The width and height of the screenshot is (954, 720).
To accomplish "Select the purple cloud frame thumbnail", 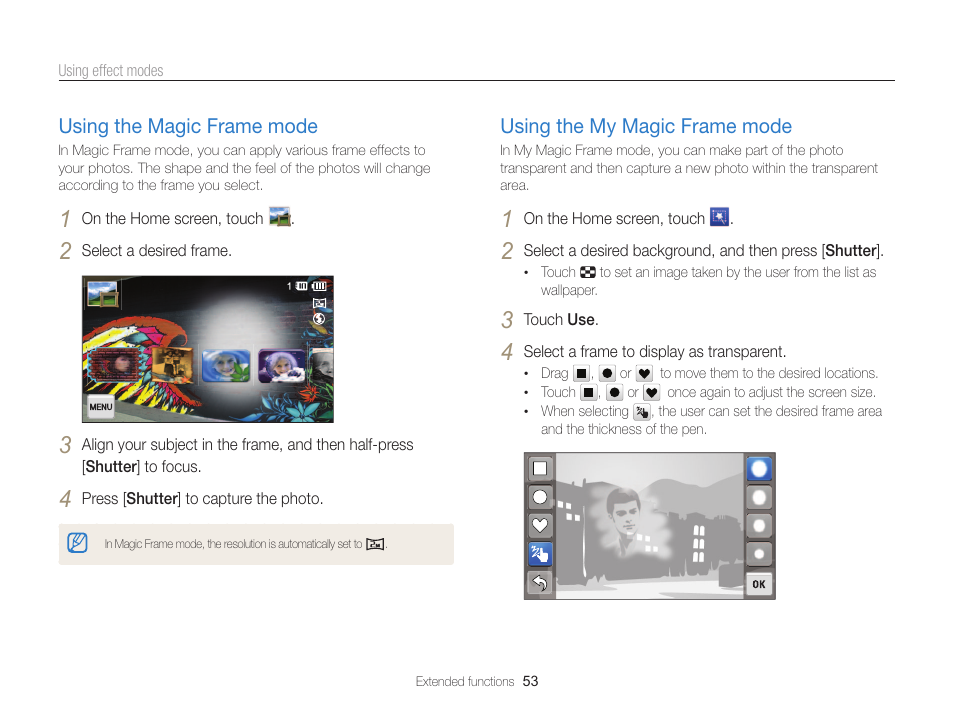I will coord(282,366).
